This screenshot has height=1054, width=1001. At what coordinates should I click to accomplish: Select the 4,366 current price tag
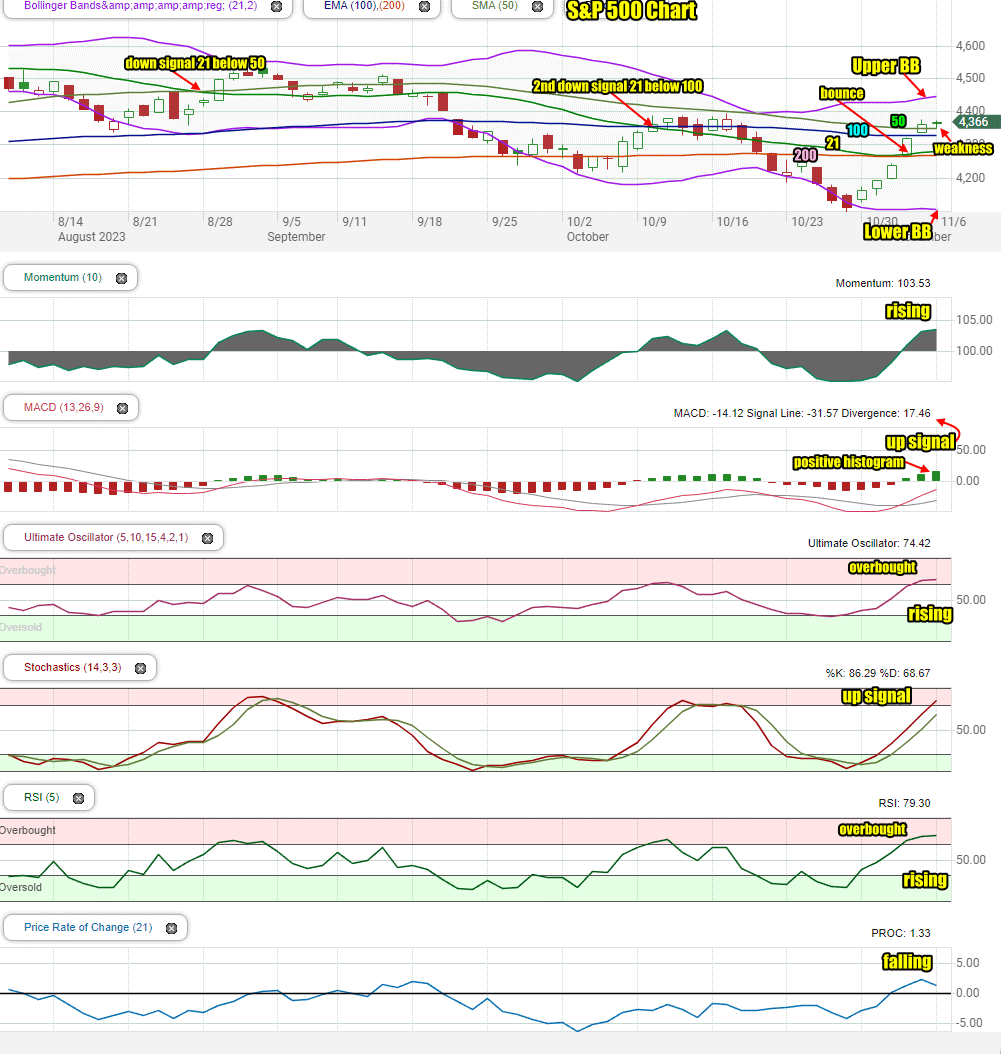(973, 122)
